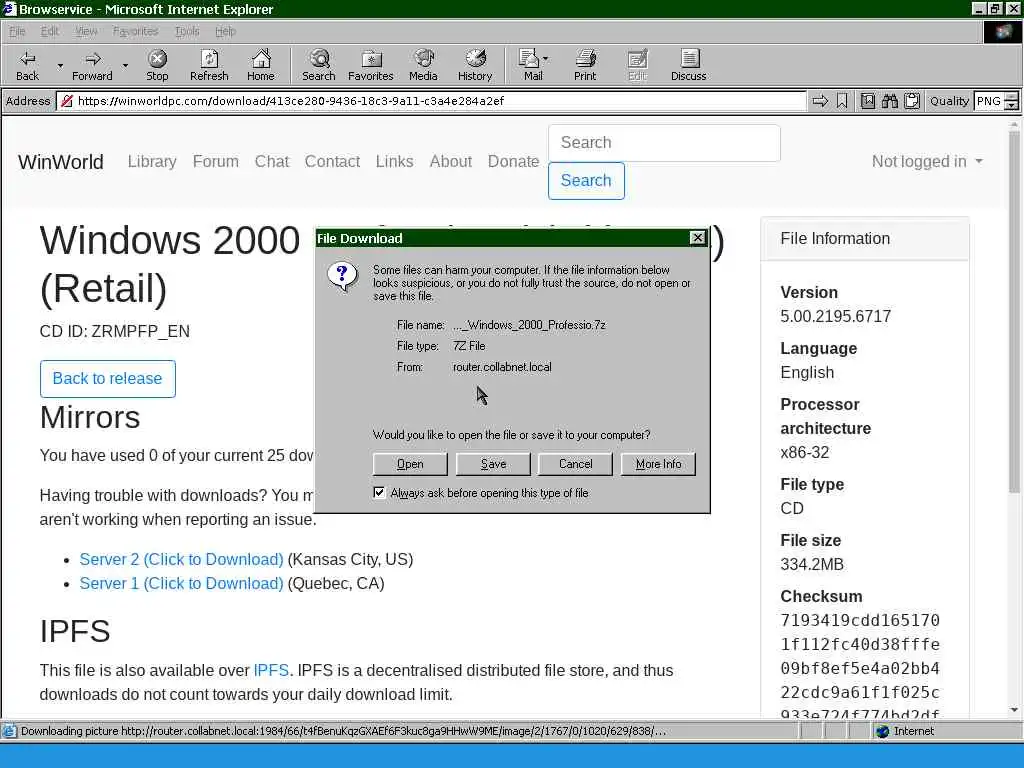Open the About nav link

[x=451, y=161]
